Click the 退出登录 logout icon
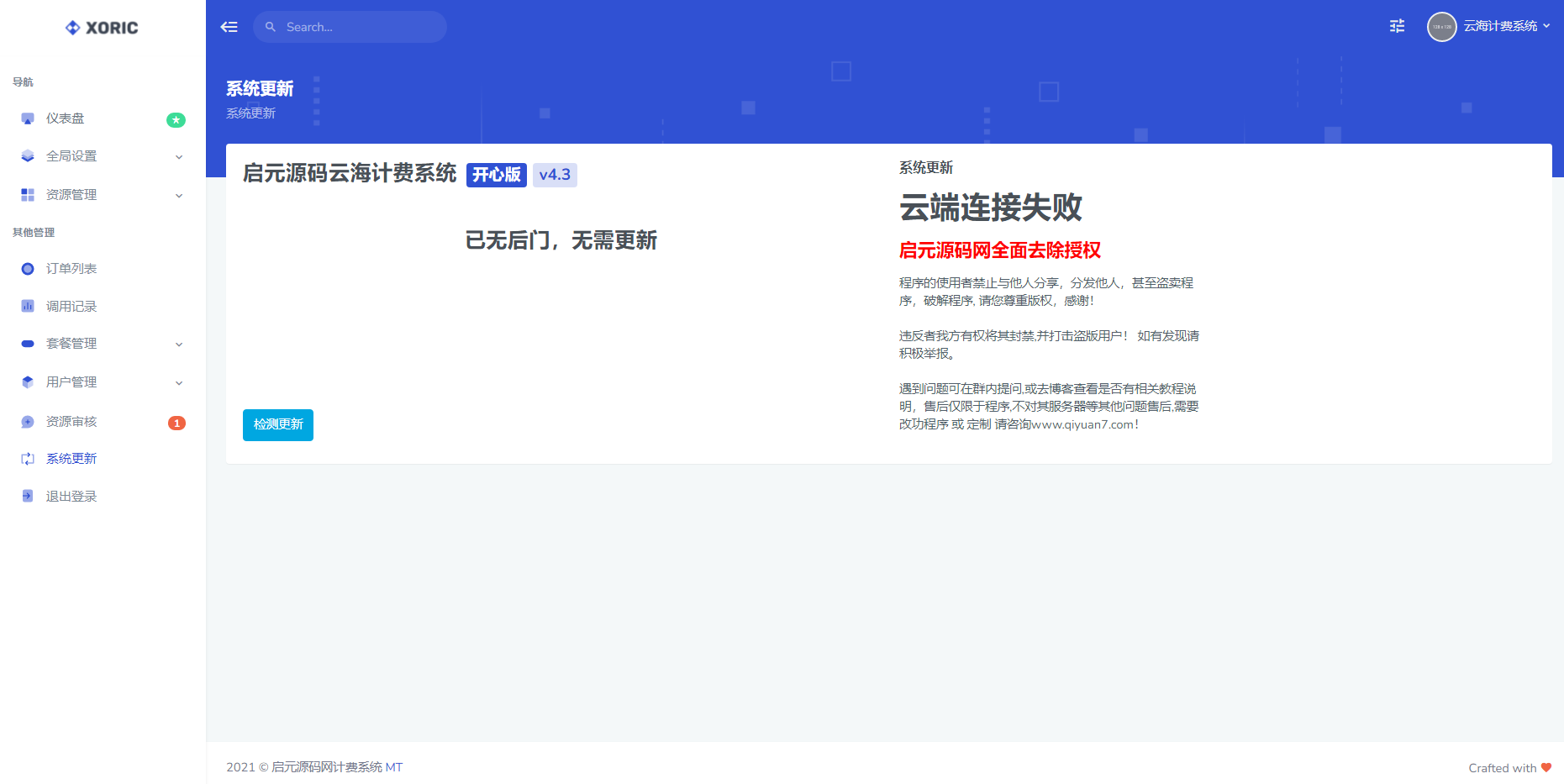Image resolution: width=1564 pixels, height=784 pixels. pos(28,497)
